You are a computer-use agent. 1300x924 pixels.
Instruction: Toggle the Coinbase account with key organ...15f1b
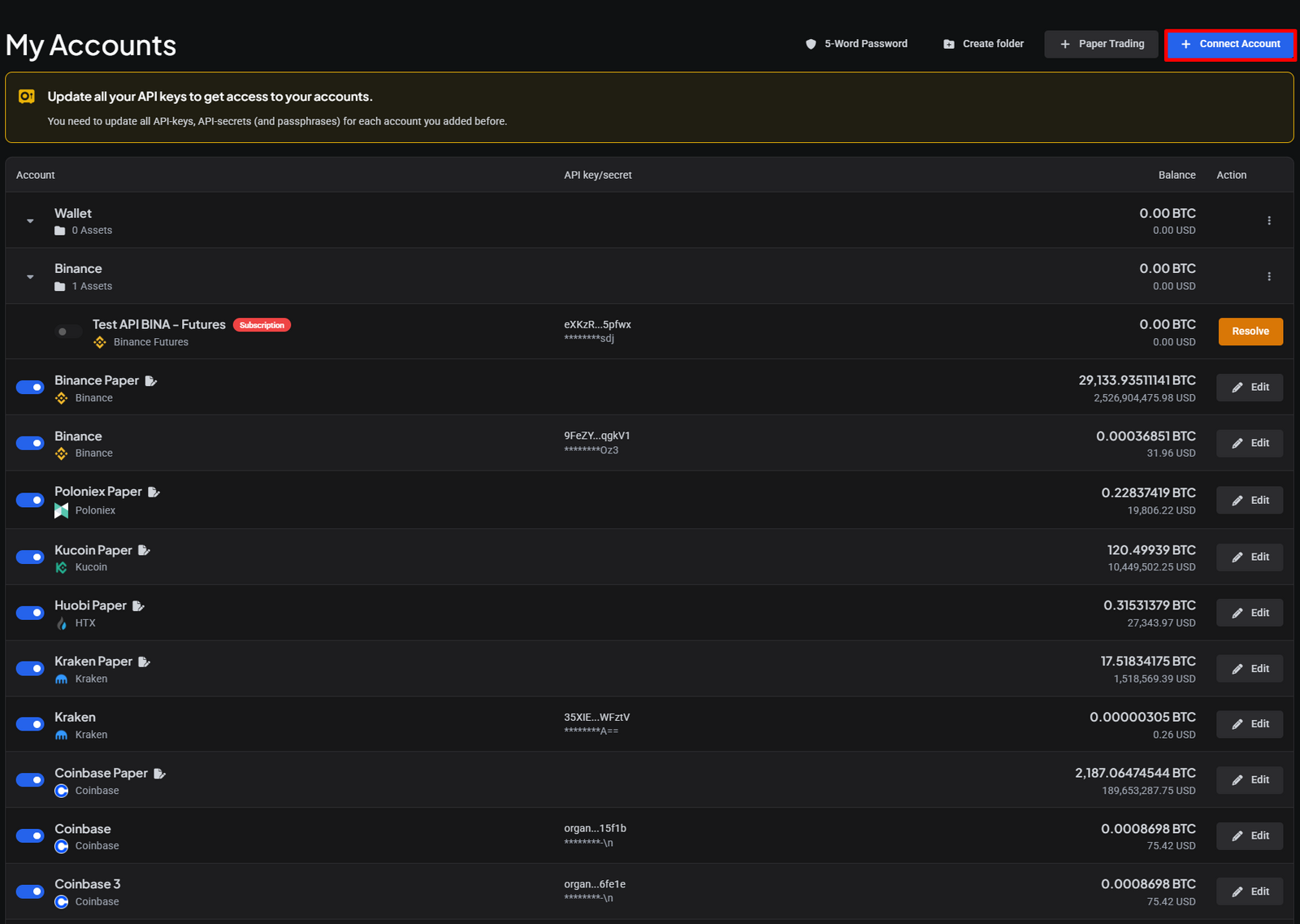pyautogui.click(x=30, y=835)
